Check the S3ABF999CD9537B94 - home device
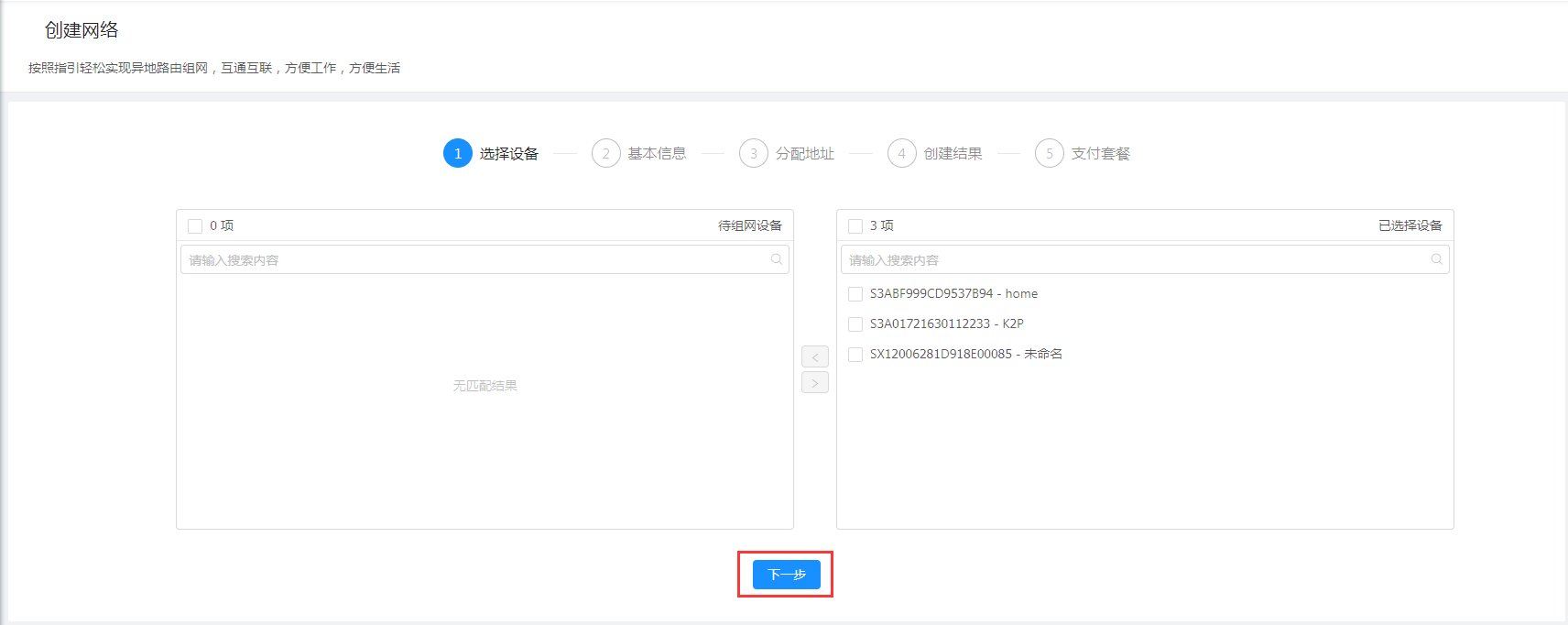Screen dimensions: 1568x625 (855, 294)
